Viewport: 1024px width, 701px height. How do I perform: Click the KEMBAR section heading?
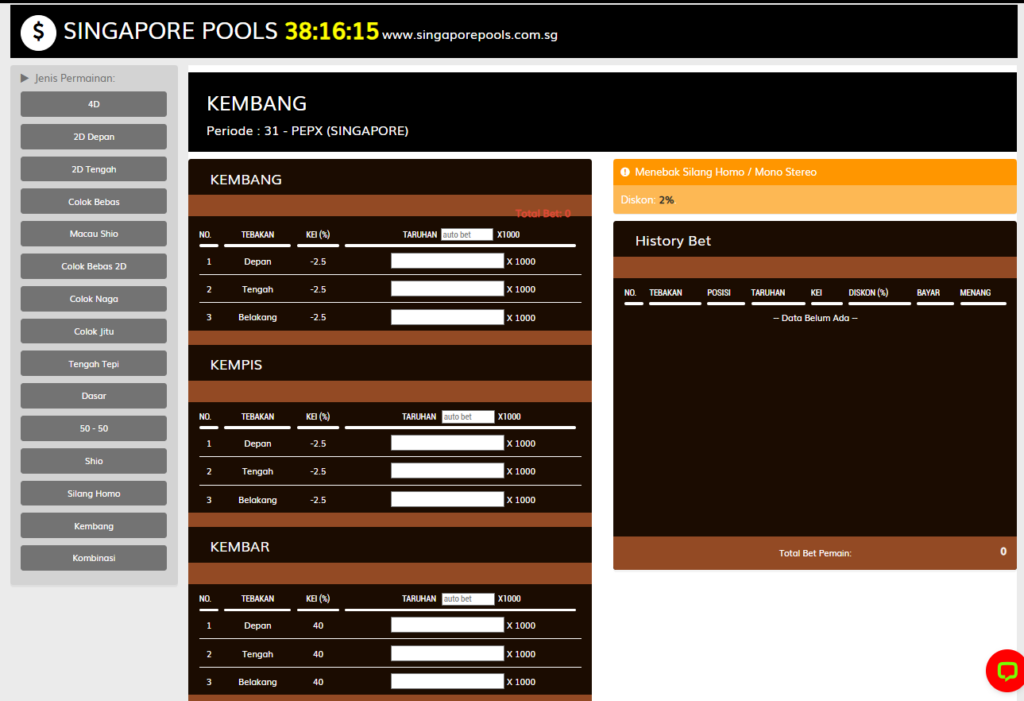(240, 547)
